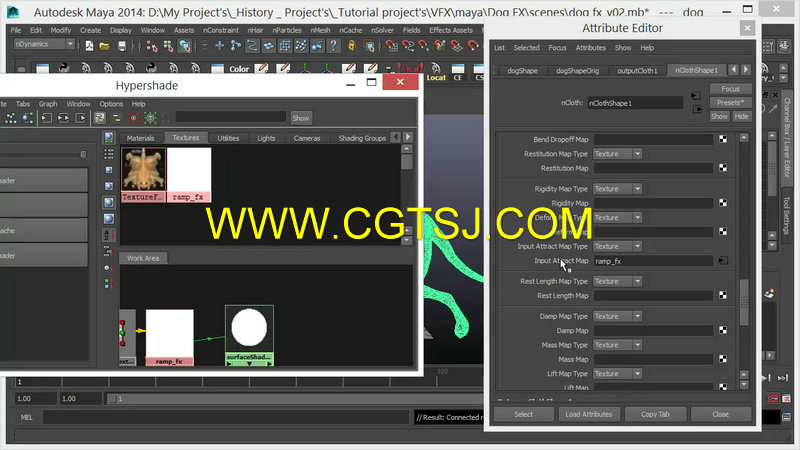Click the Save Scene disk icon
The height and width of the screenshot is (450, 800).
pos(121,46)
